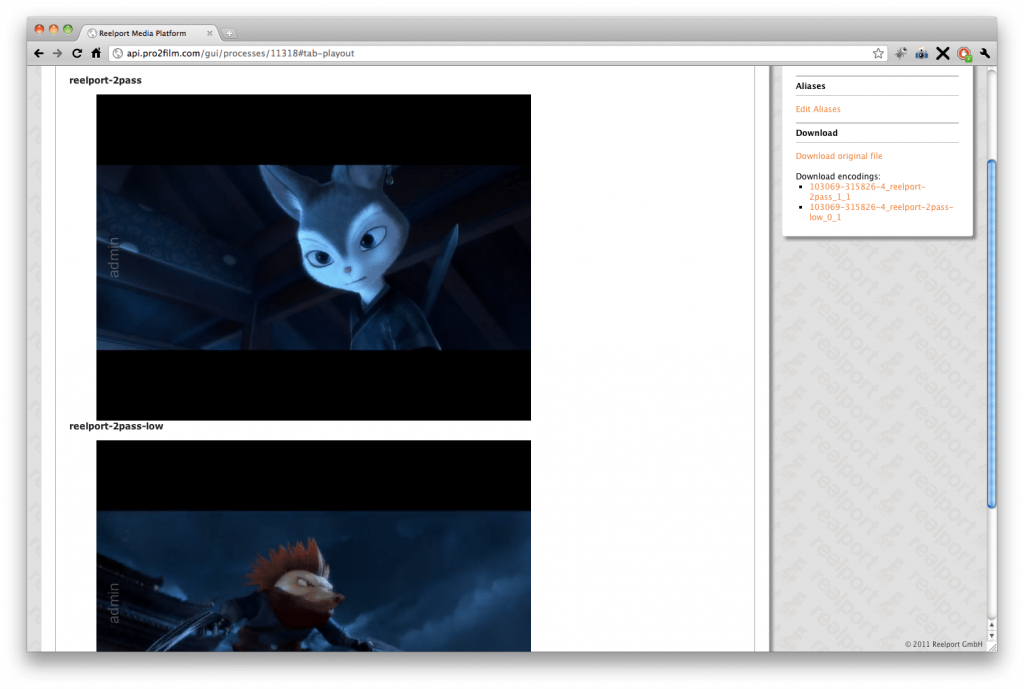Click the Download section heading

coord(816,133)
